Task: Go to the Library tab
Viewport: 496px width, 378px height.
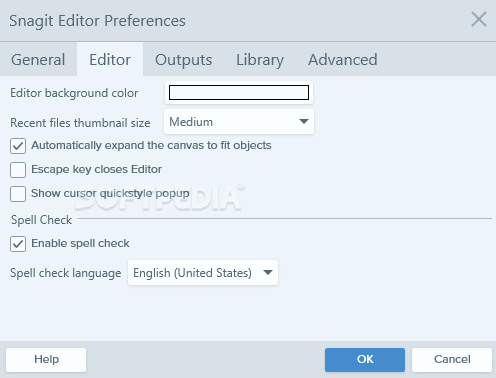Action: [260, 60]
